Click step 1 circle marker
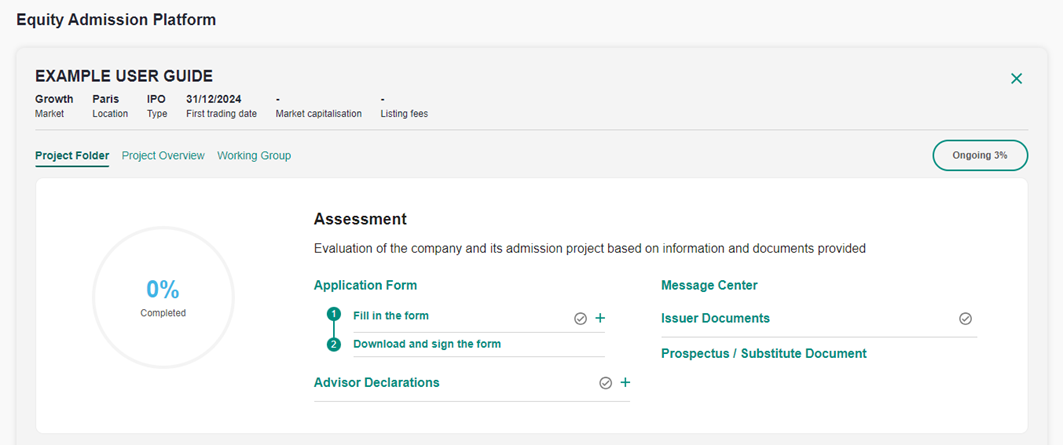1063x445 pixels. pos(333,315)
